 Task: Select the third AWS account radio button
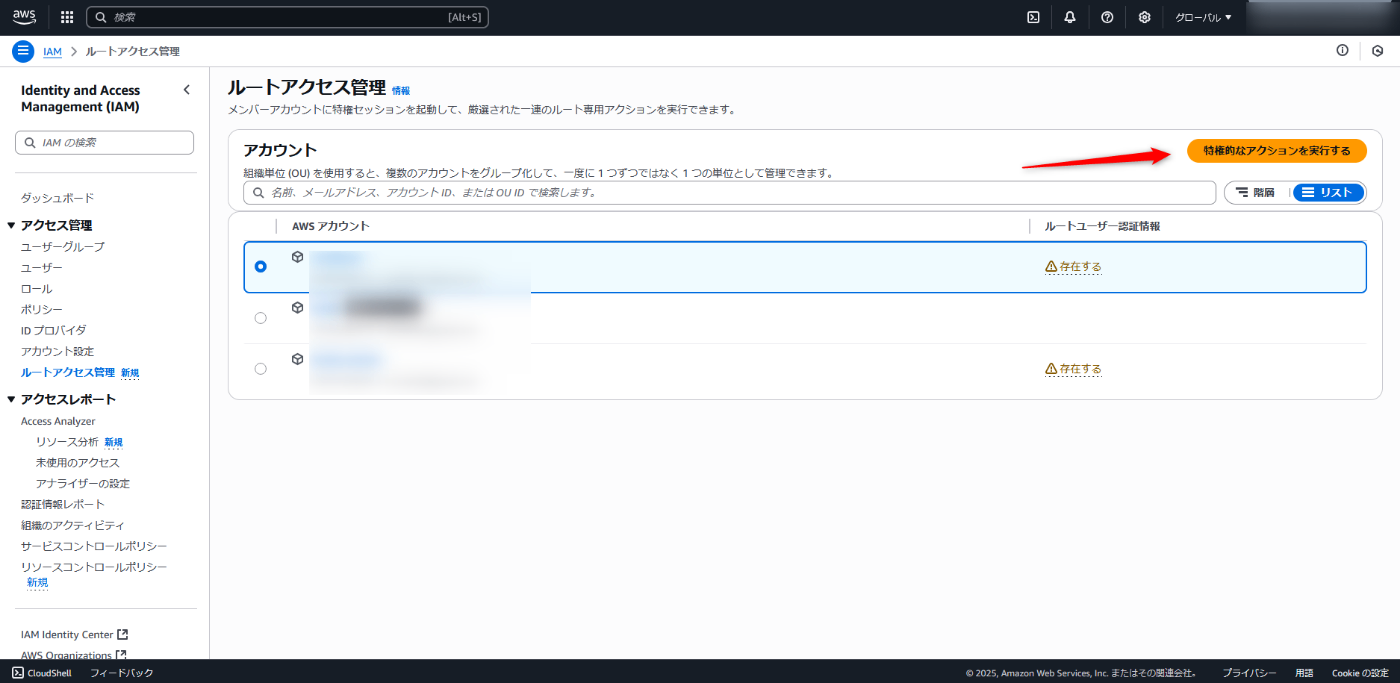tap(261, 369)
